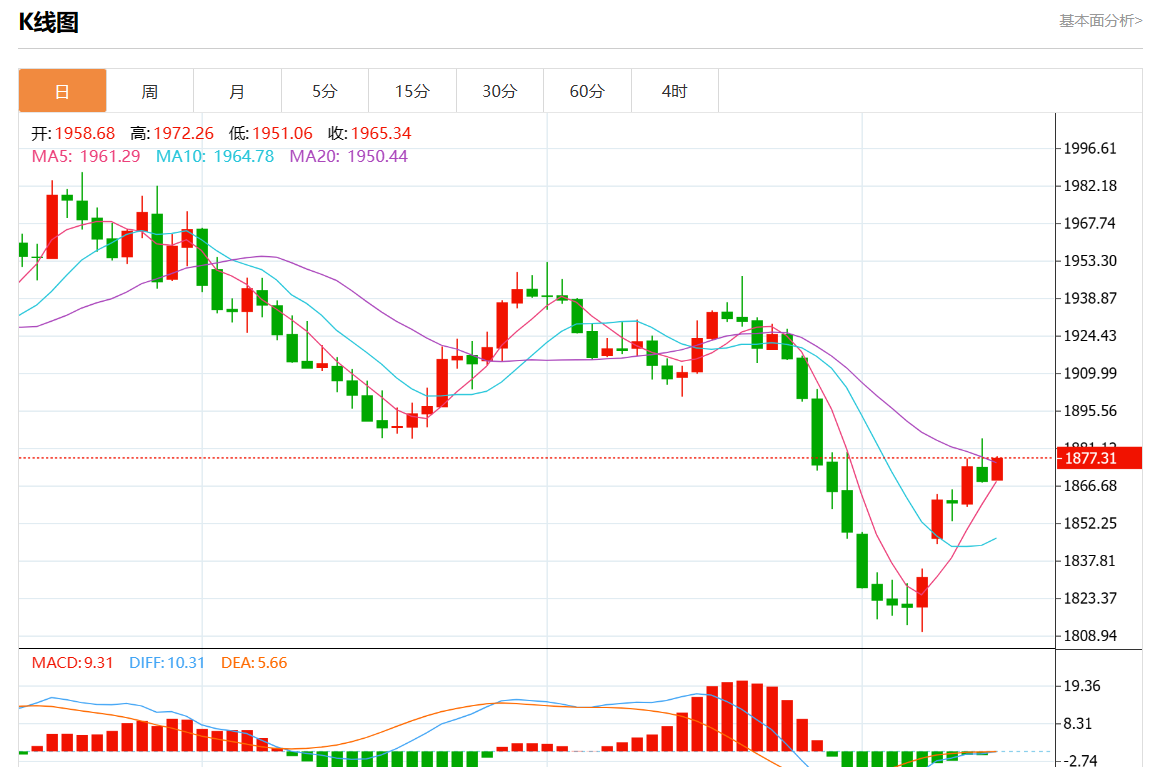1158x767 pixels.
Task: Click the red 1877.31 current price tag
Action: [1100, 458]
